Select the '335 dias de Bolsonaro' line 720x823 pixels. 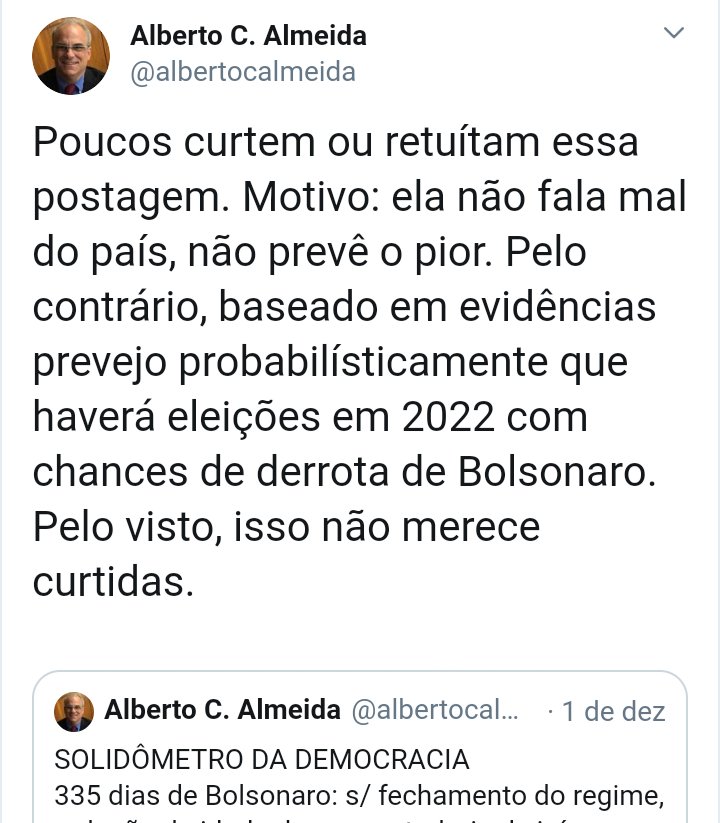pyautogui.click(x=359, y=796)
